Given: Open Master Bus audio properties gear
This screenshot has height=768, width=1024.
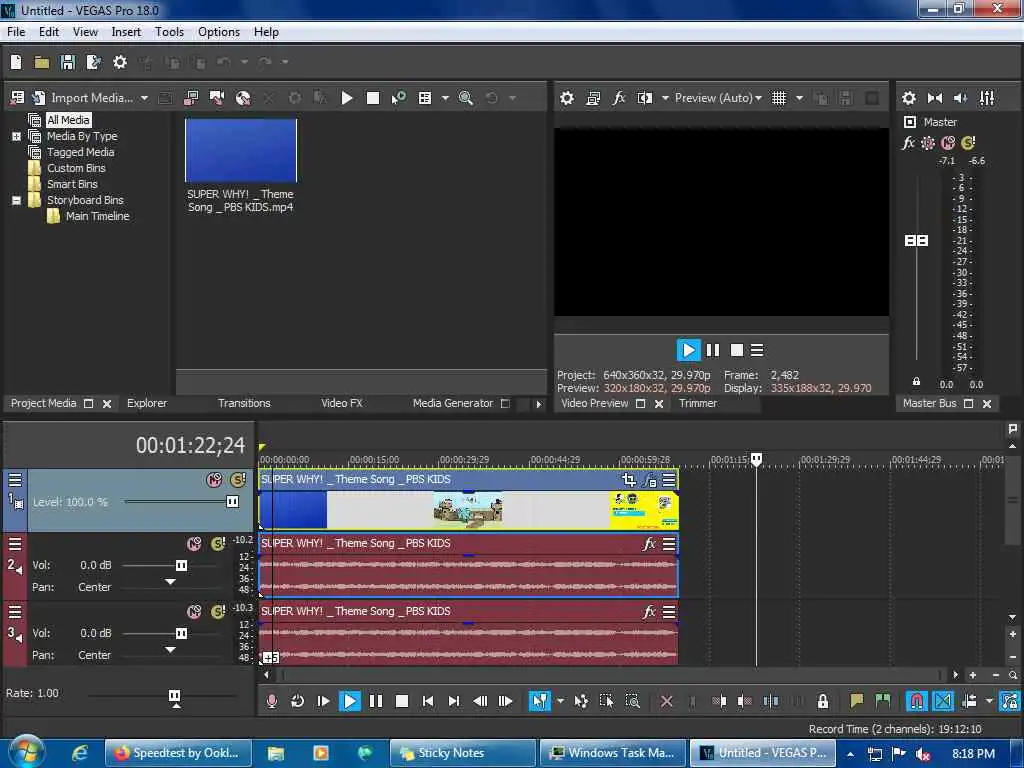Looking at the screenshot, I should coord(908,98).
